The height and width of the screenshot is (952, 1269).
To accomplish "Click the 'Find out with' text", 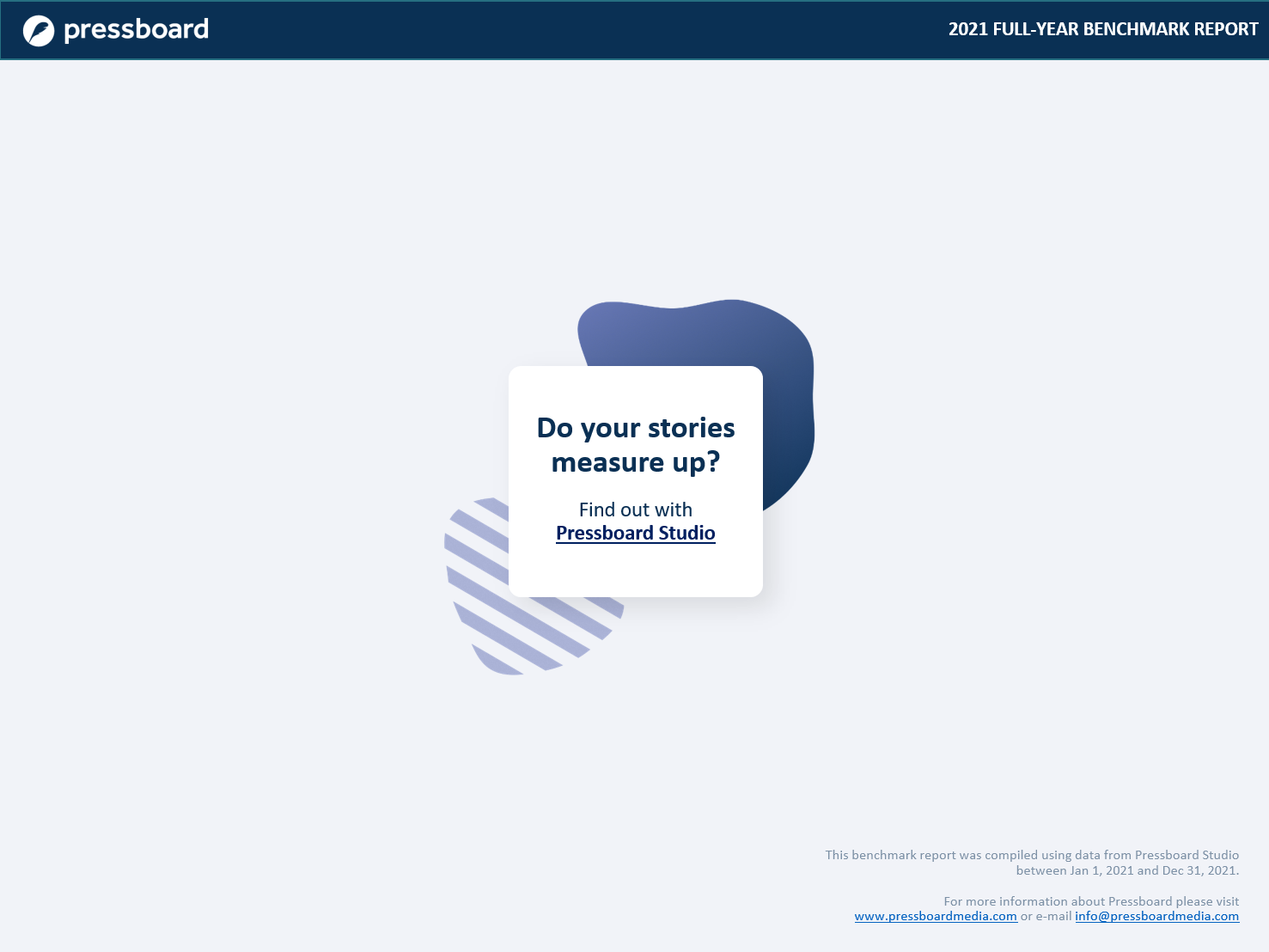I will (x=636, y=509).
